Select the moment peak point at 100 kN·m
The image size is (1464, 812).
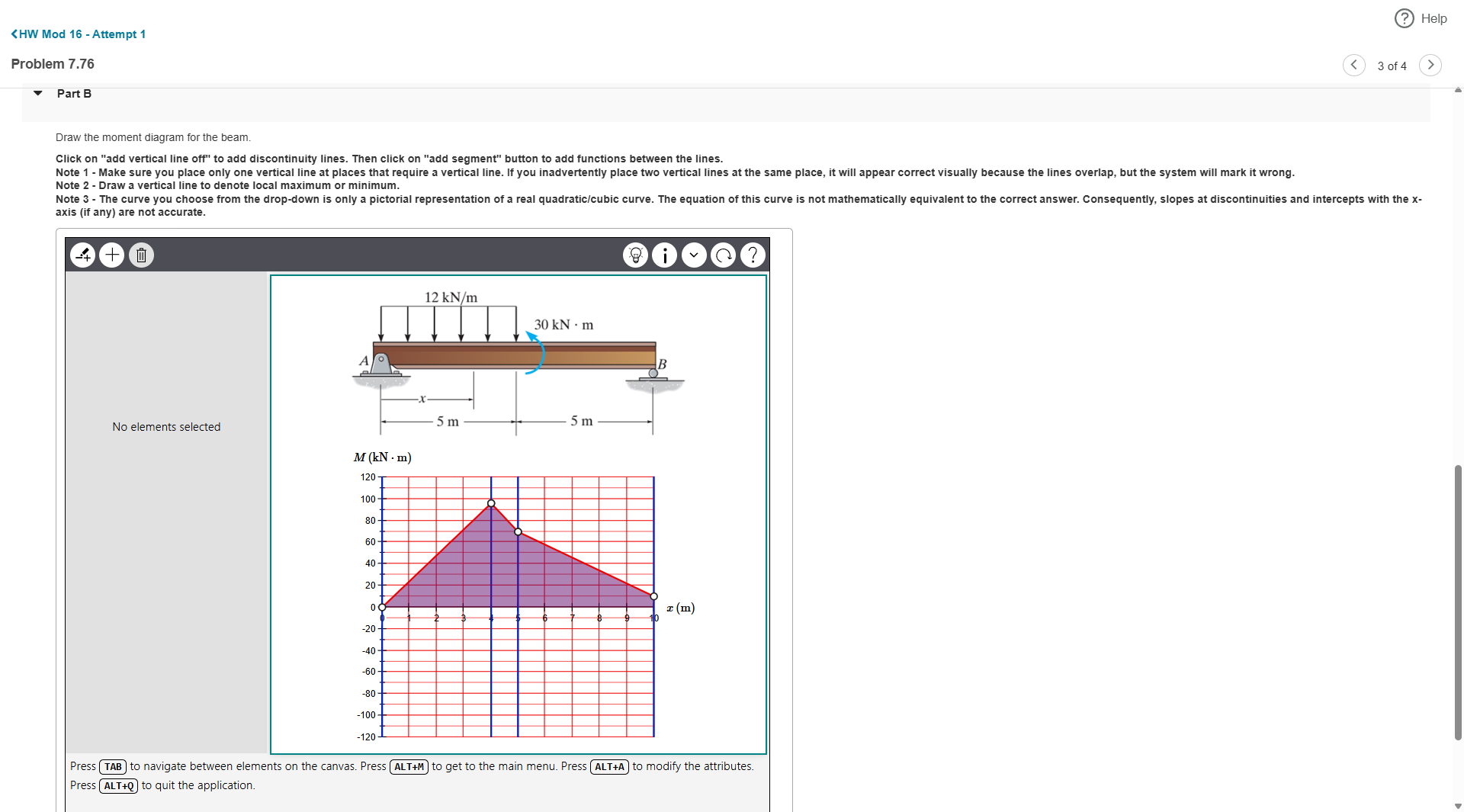click(491, 503)
